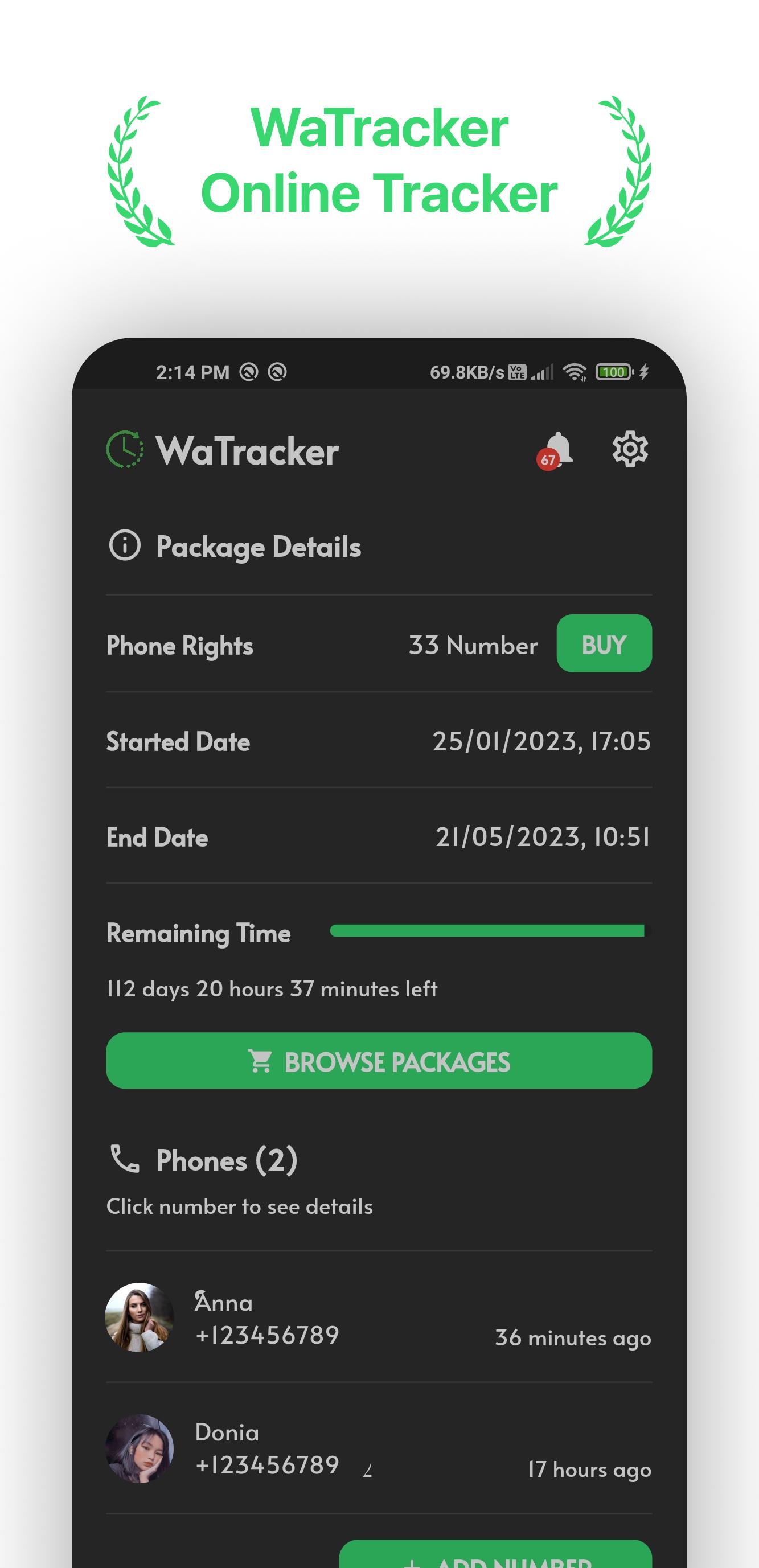Tap the Phone Rights row label

[x=179, y=646]
